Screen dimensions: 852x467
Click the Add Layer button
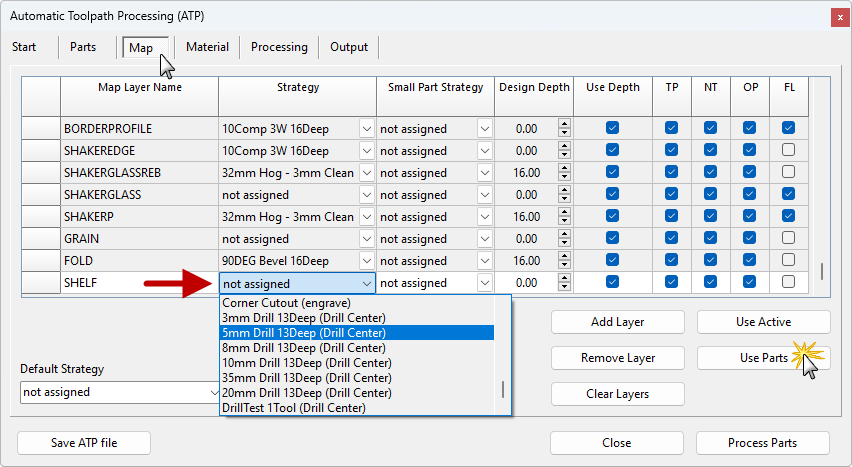(617, 322)
